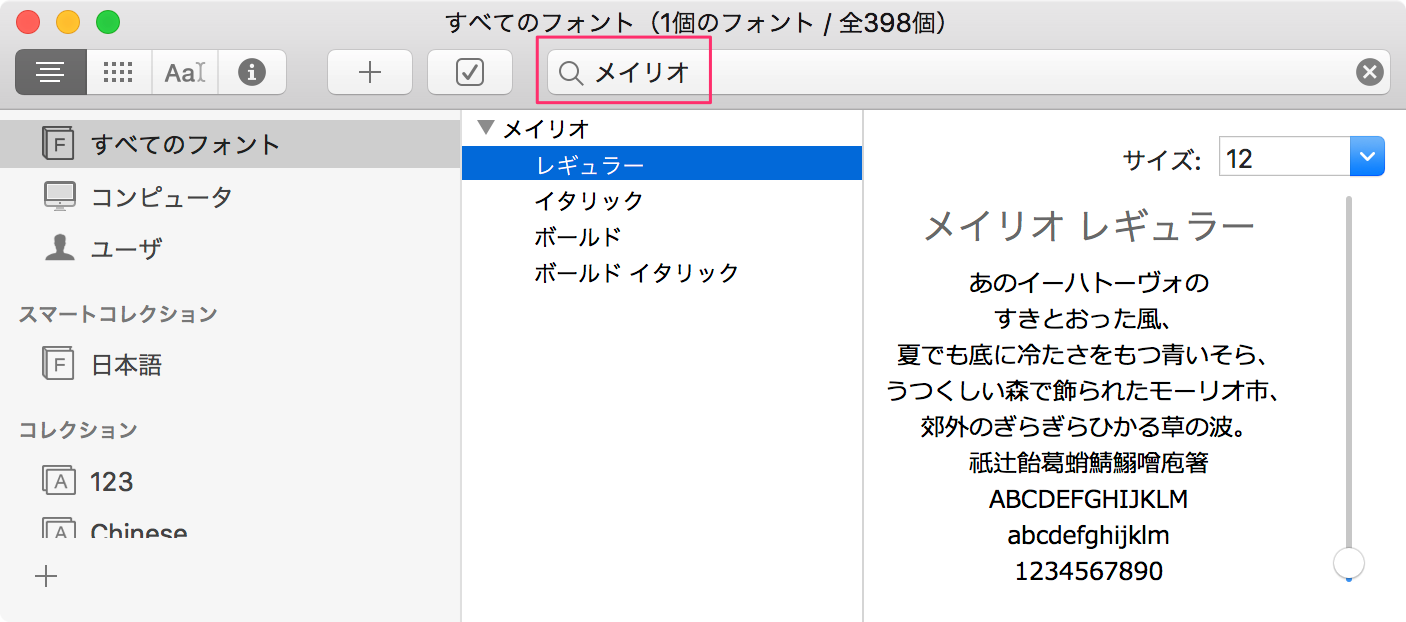The image size is (1406, 622).
Task: Click the コレクション section header
Action: 78,430
